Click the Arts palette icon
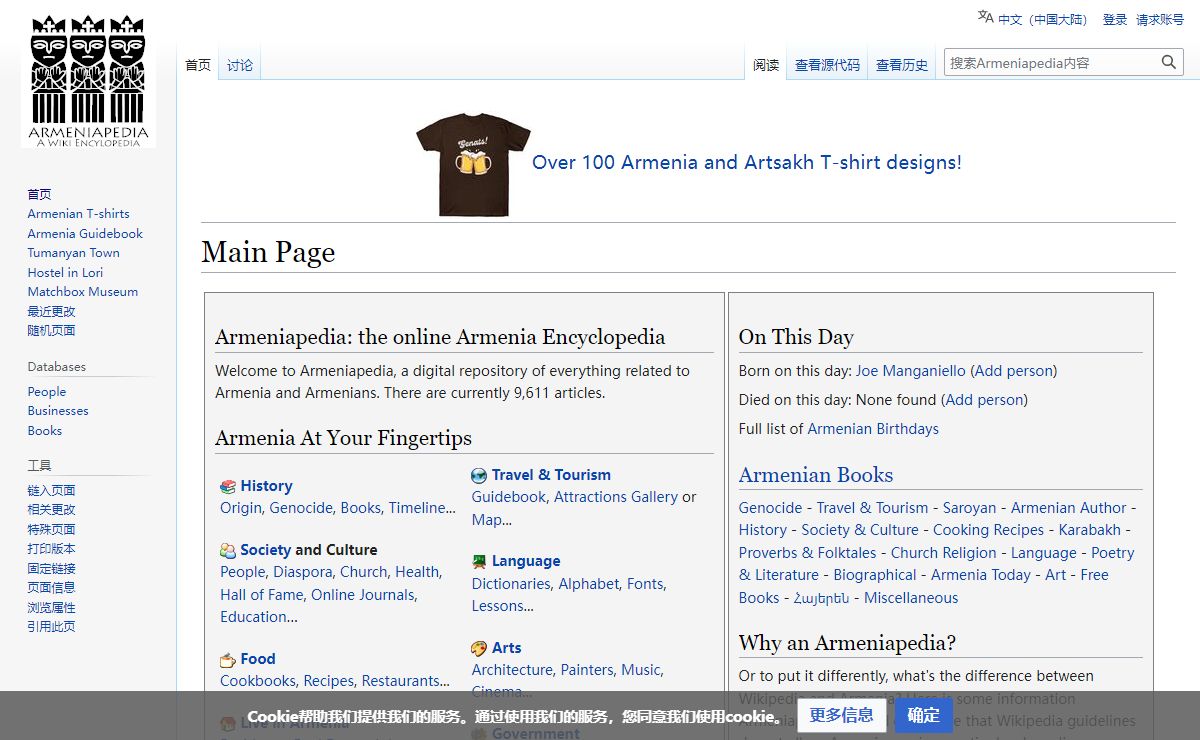The width and height of the screenshot is (1200, 740). [x=479, y=648]
